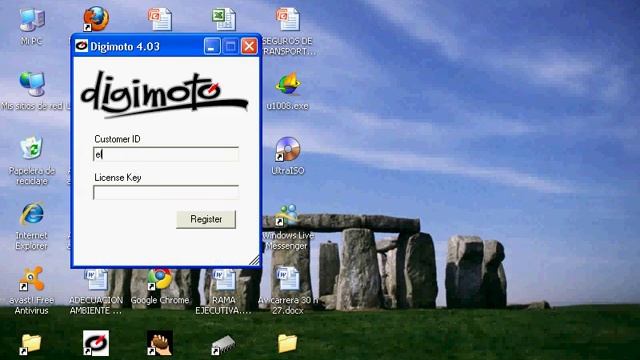Open Windows Live Messenger shortcut
Viewport: 640px width, 360px height.
pos(288,214)
